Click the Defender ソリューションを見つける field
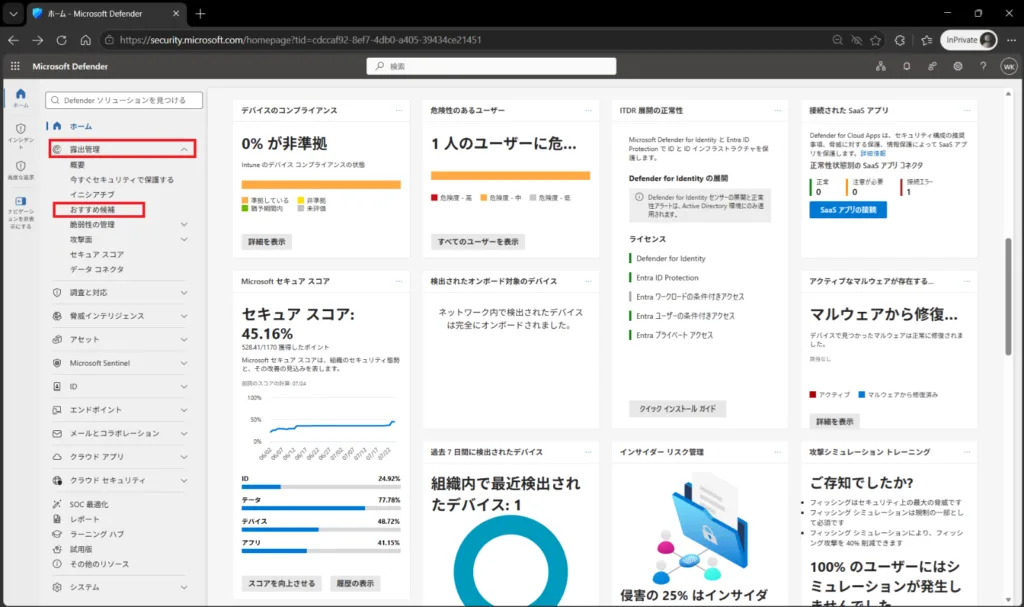The image size is (1024, 607). click(x=124, y=100)
